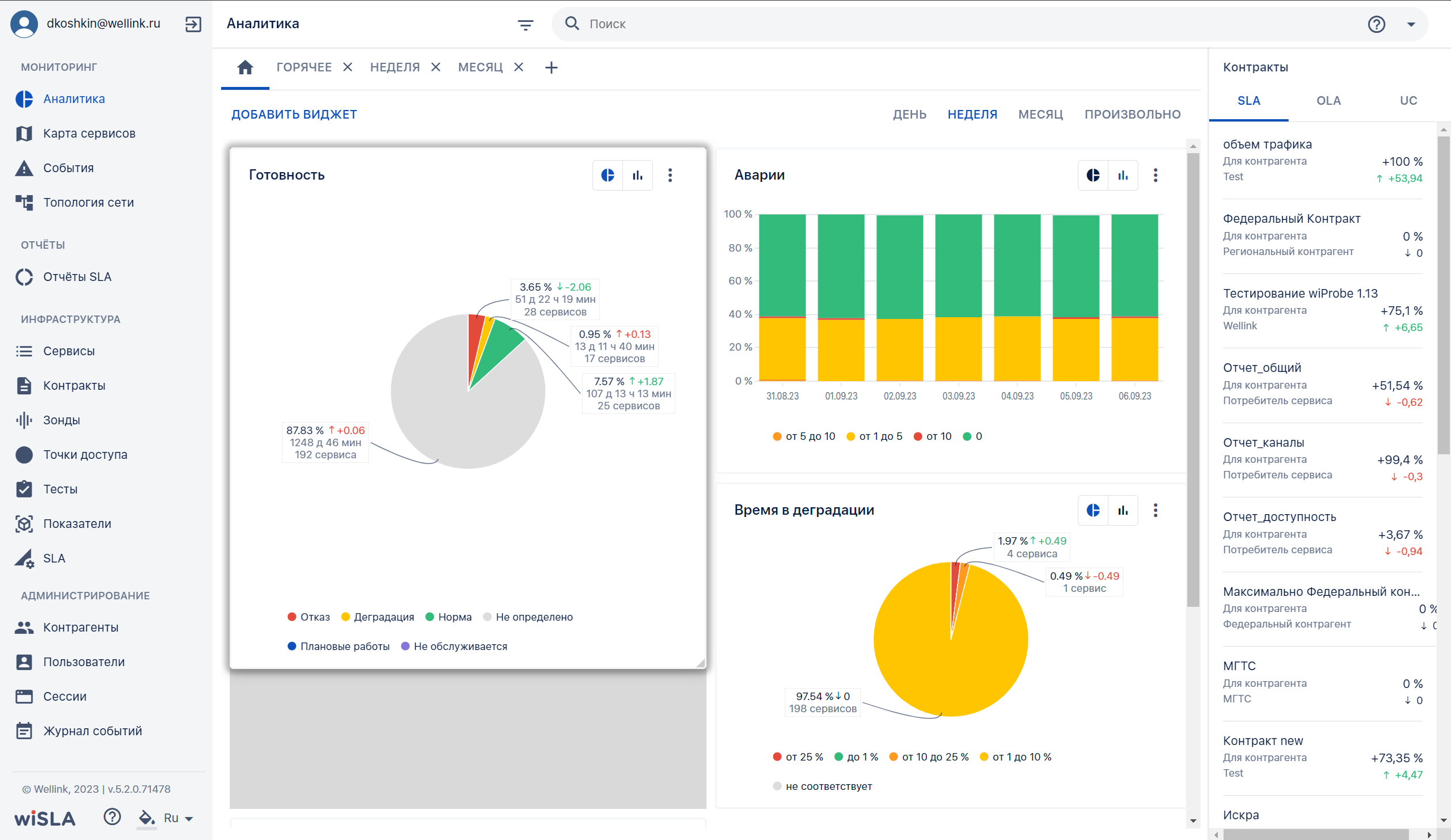Open the Ru language dropdown
The height and width of the screenshot is (840, 1451).
pyautogui.click(x=178, y=818)
